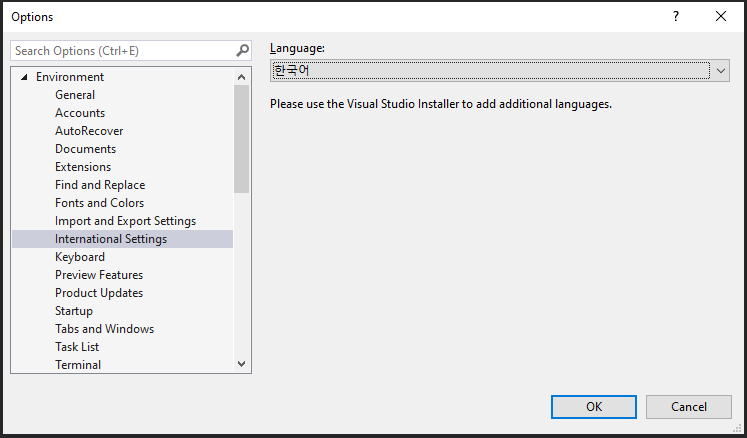The width and height of the screenshot is (747, 438).
Task: Dismiss dialog with Cancel button
Action: pyautogui.click(x=688, y=407)
